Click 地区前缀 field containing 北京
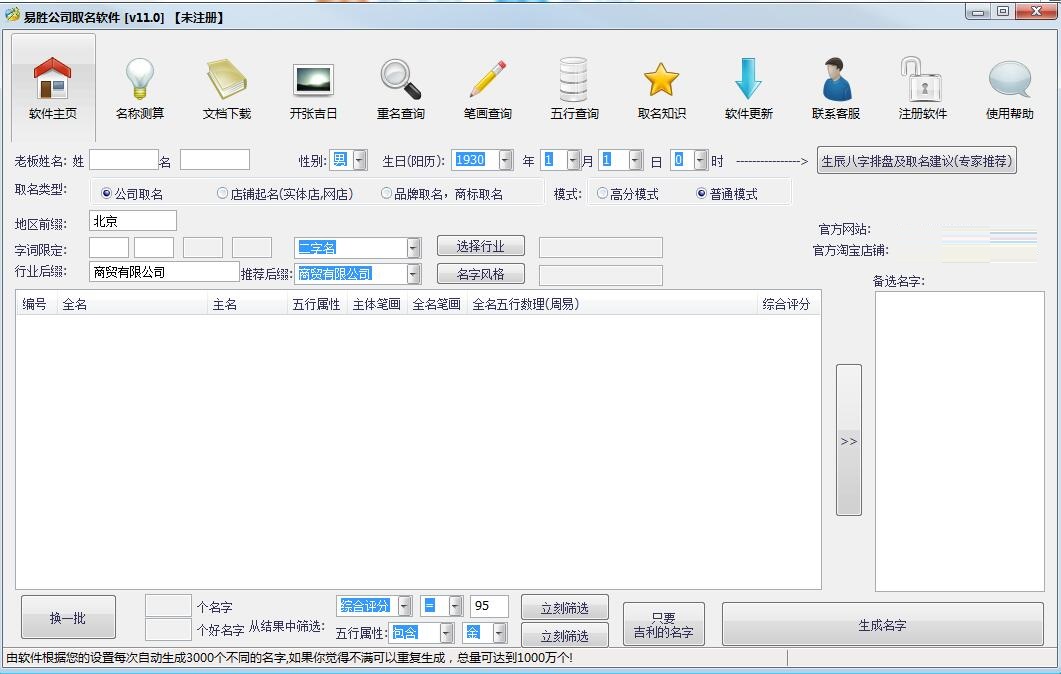Screen dimensions: 1061x674 (x=133, y=221)
